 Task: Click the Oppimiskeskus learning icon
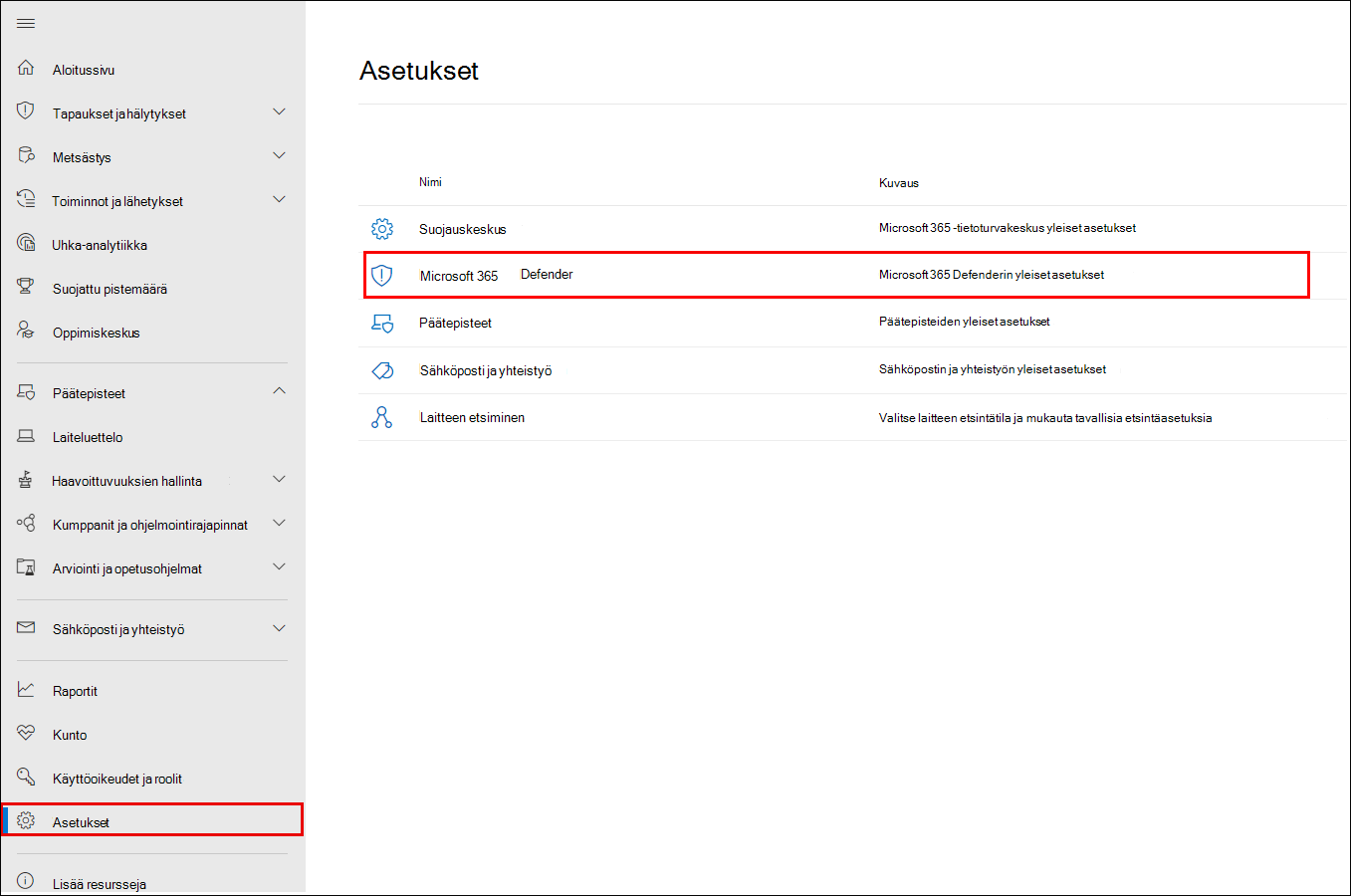[26, 331]
